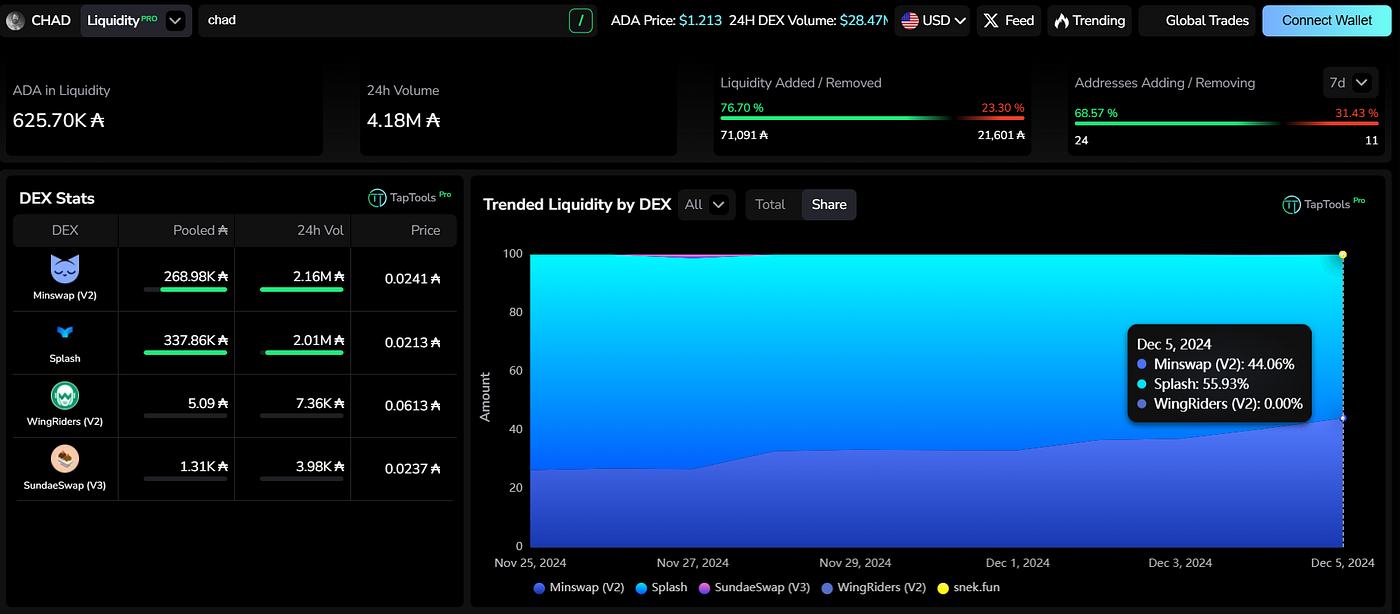Click the Connect Wallet button

(1327, 20)
